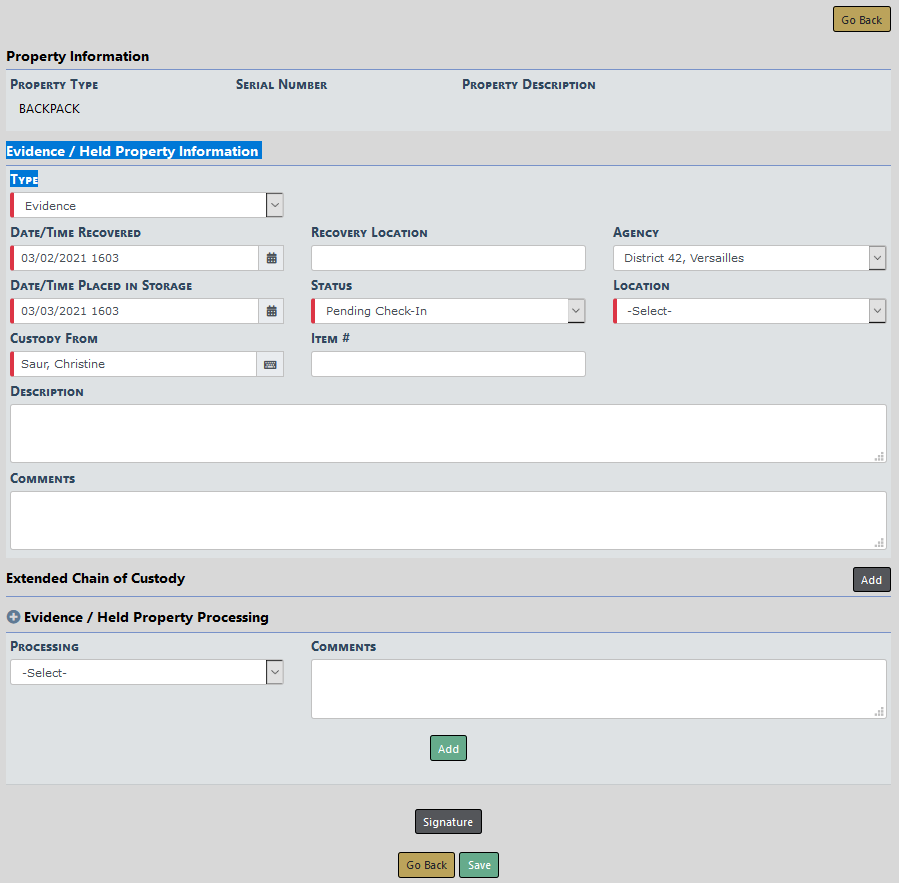Open calendar picker for Date/Time Placed in Storage

coord(271,311)
